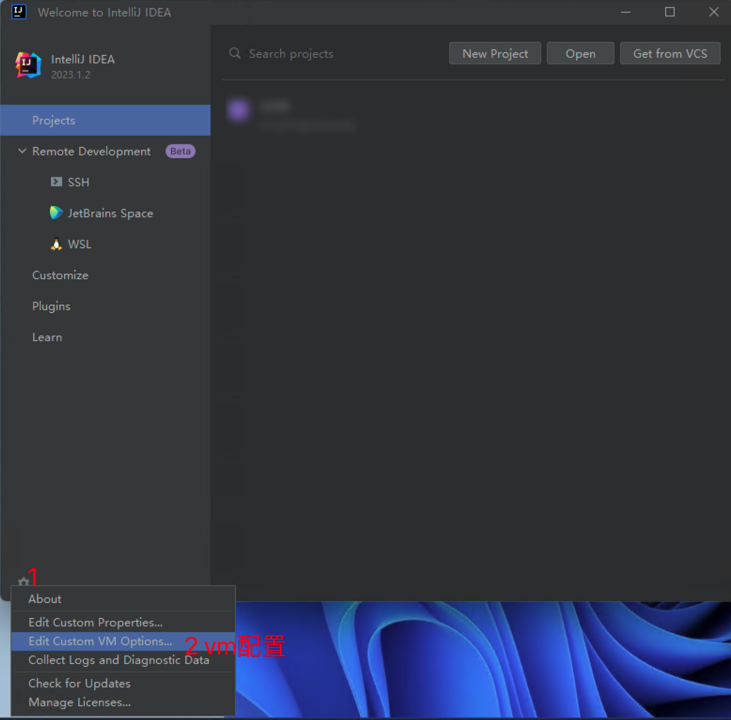Minimize the Welcome to IntelliJ IDEA window
Image resolution: width=731 pixels, height=720 pixels.
coord(626,12)
